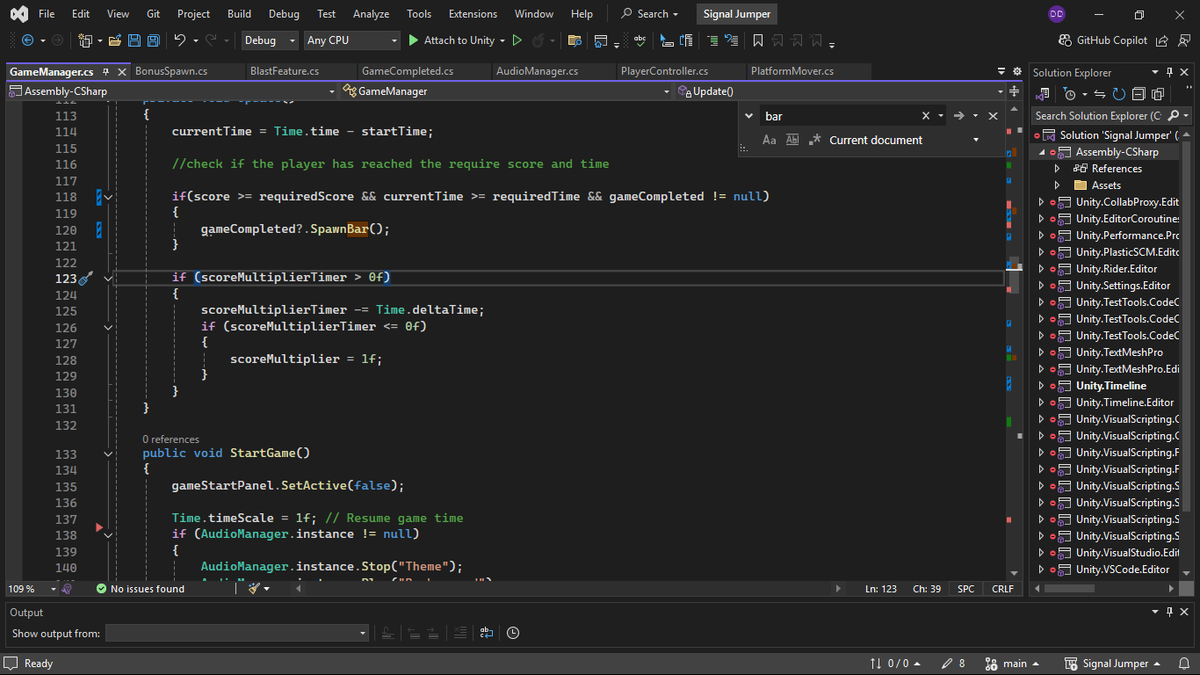The height and width of the screenshot is (675, 1200).
Task: Toggle the replace mode chevron in find box
Action: pos(750,116)
